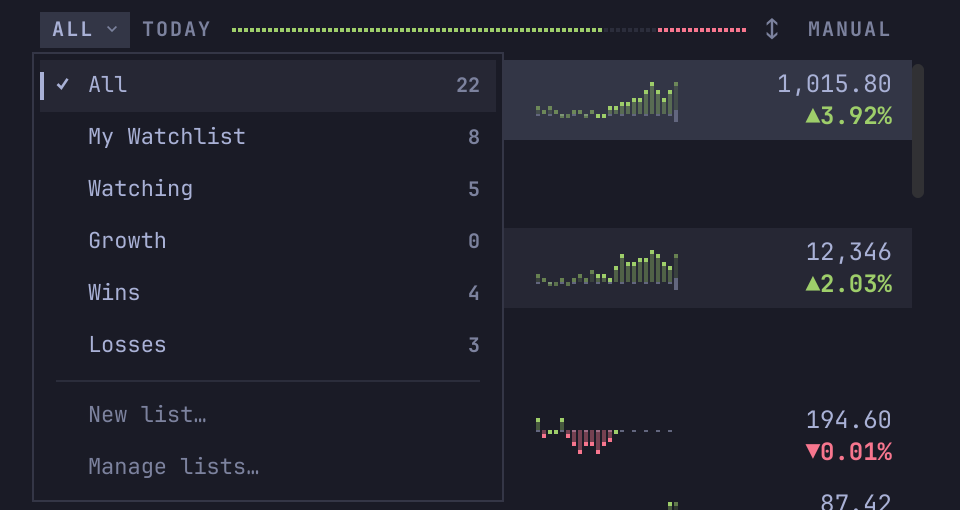Click the count 5 beside Watching

[474, 189]
